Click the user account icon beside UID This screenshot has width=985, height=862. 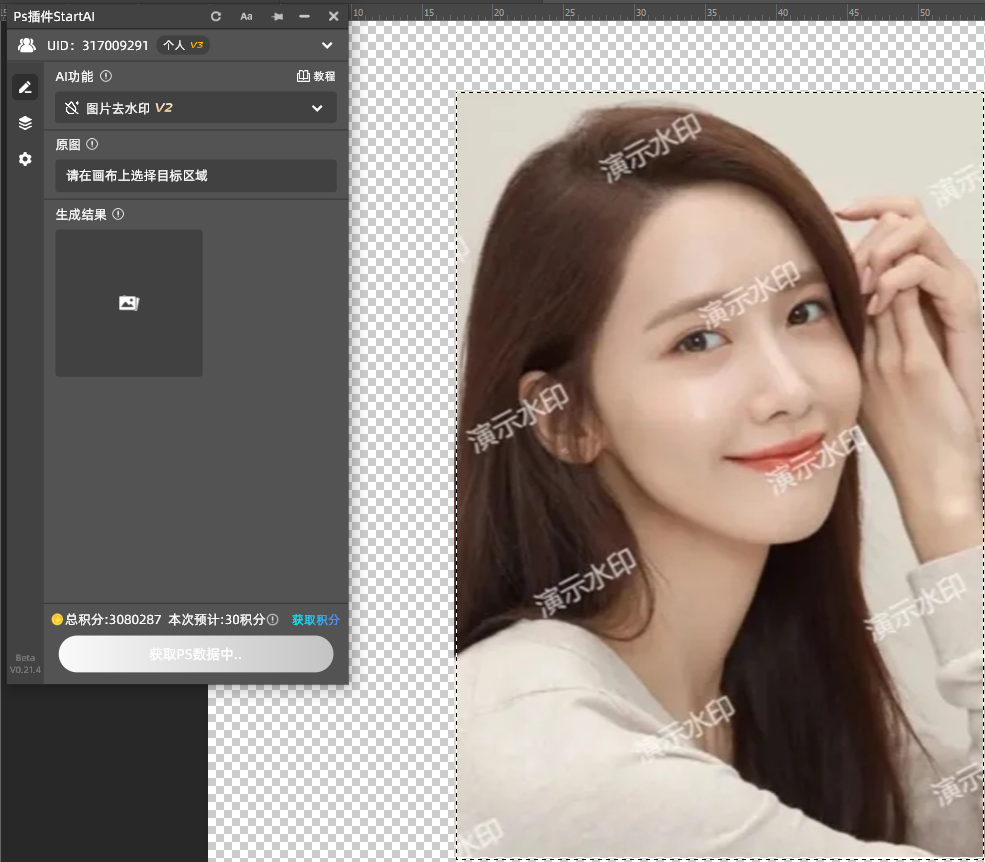click(27, 45)
